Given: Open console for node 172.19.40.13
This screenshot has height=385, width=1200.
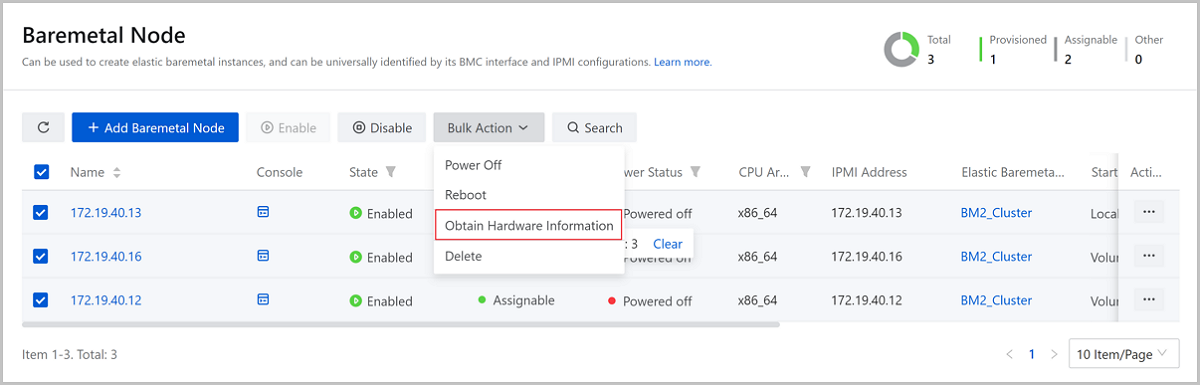Looking at the screenshot, I should pyautogui.click(x=264, y=212).
